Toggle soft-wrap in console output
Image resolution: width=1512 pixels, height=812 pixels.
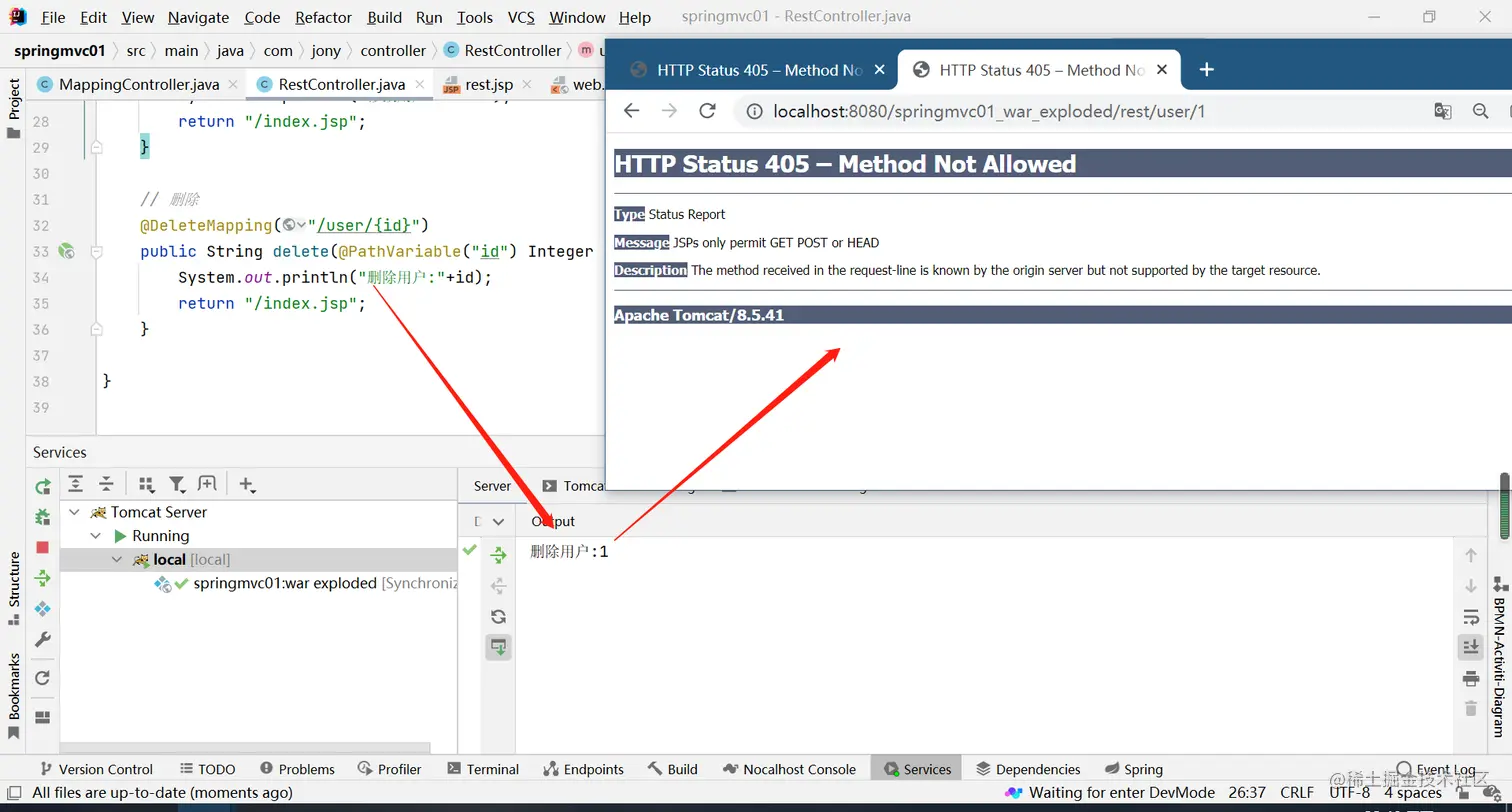[1470, 617]
